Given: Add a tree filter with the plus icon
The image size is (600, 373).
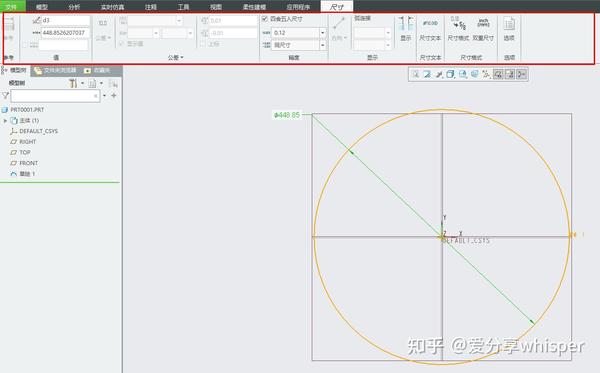Looking at the screenshot, I should (114, 96).
